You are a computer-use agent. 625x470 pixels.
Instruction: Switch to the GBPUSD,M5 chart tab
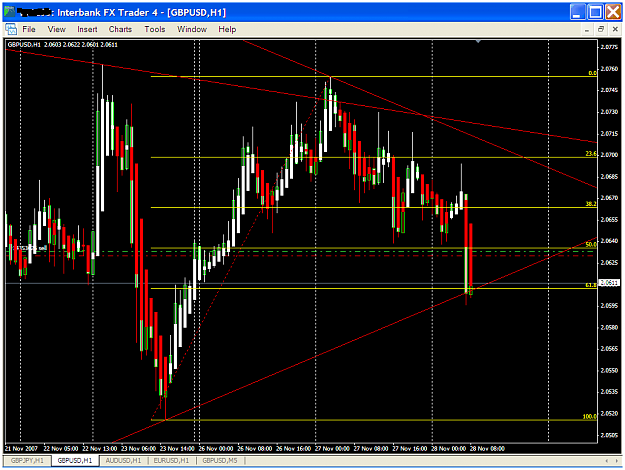coord(220,460)
